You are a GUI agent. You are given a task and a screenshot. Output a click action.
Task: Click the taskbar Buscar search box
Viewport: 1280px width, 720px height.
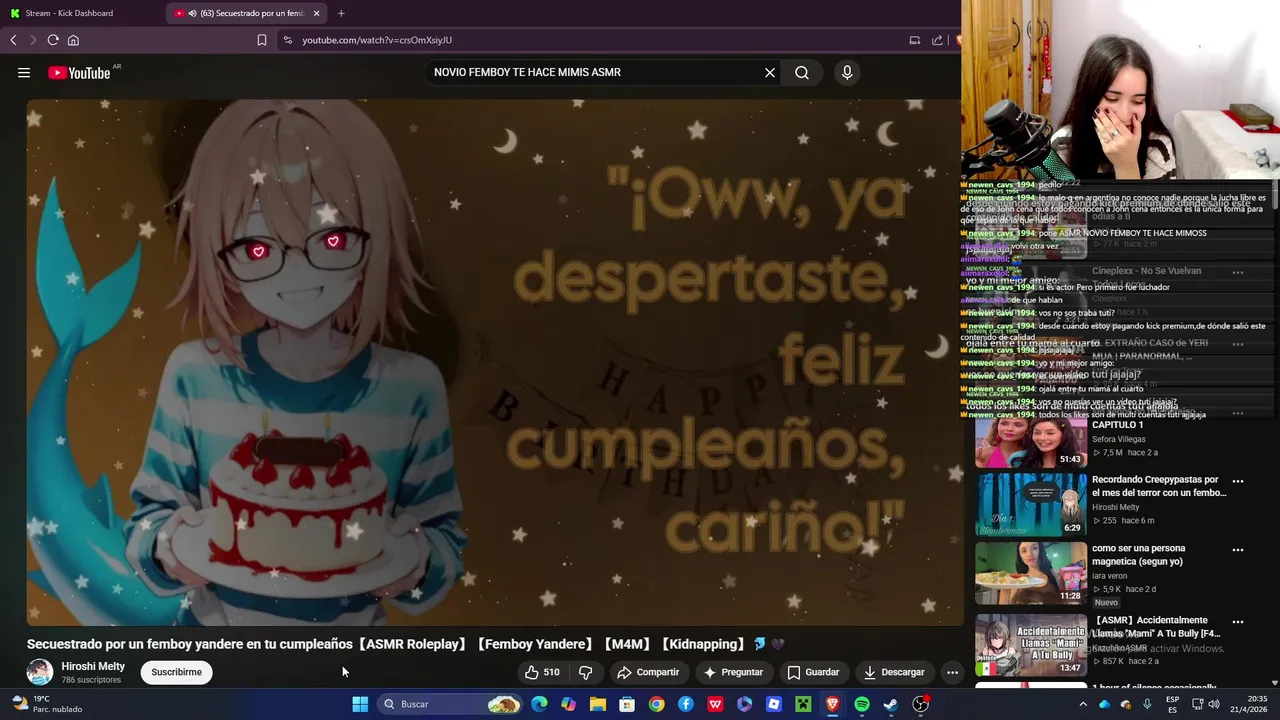click(x=450, y=704)
